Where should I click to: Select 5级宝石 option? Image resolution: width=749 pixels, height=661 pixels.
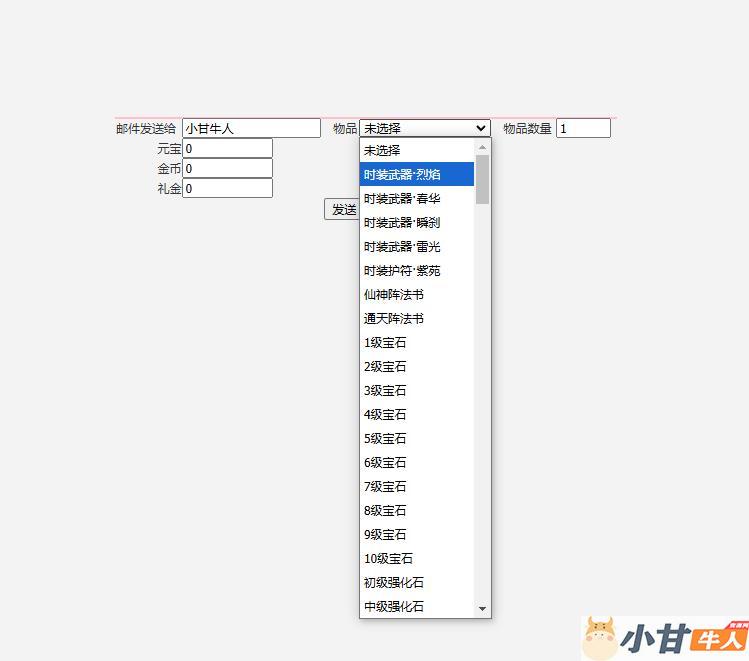[416, 438]
